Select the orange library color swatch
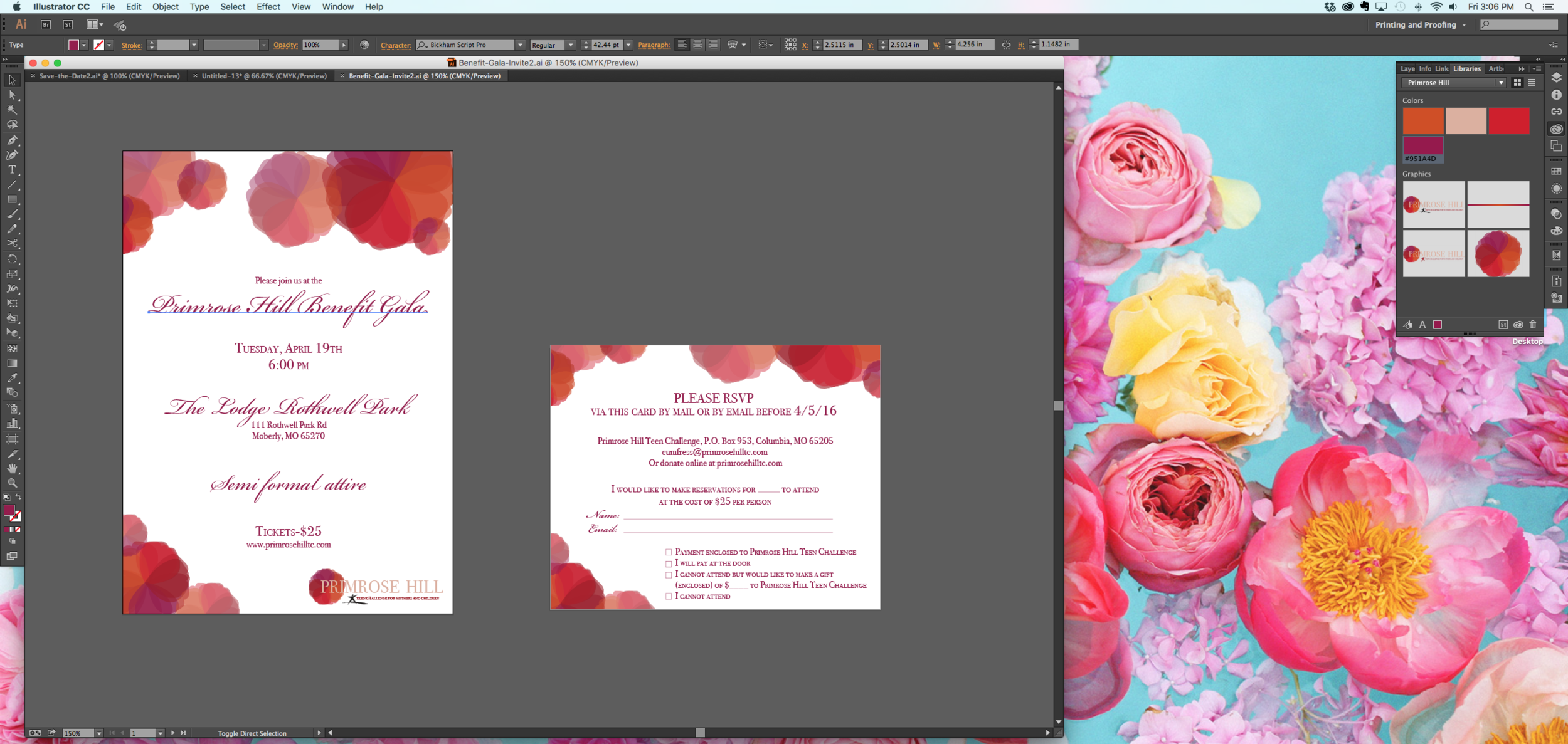 pyautogui.click(x=1423, y=121)
